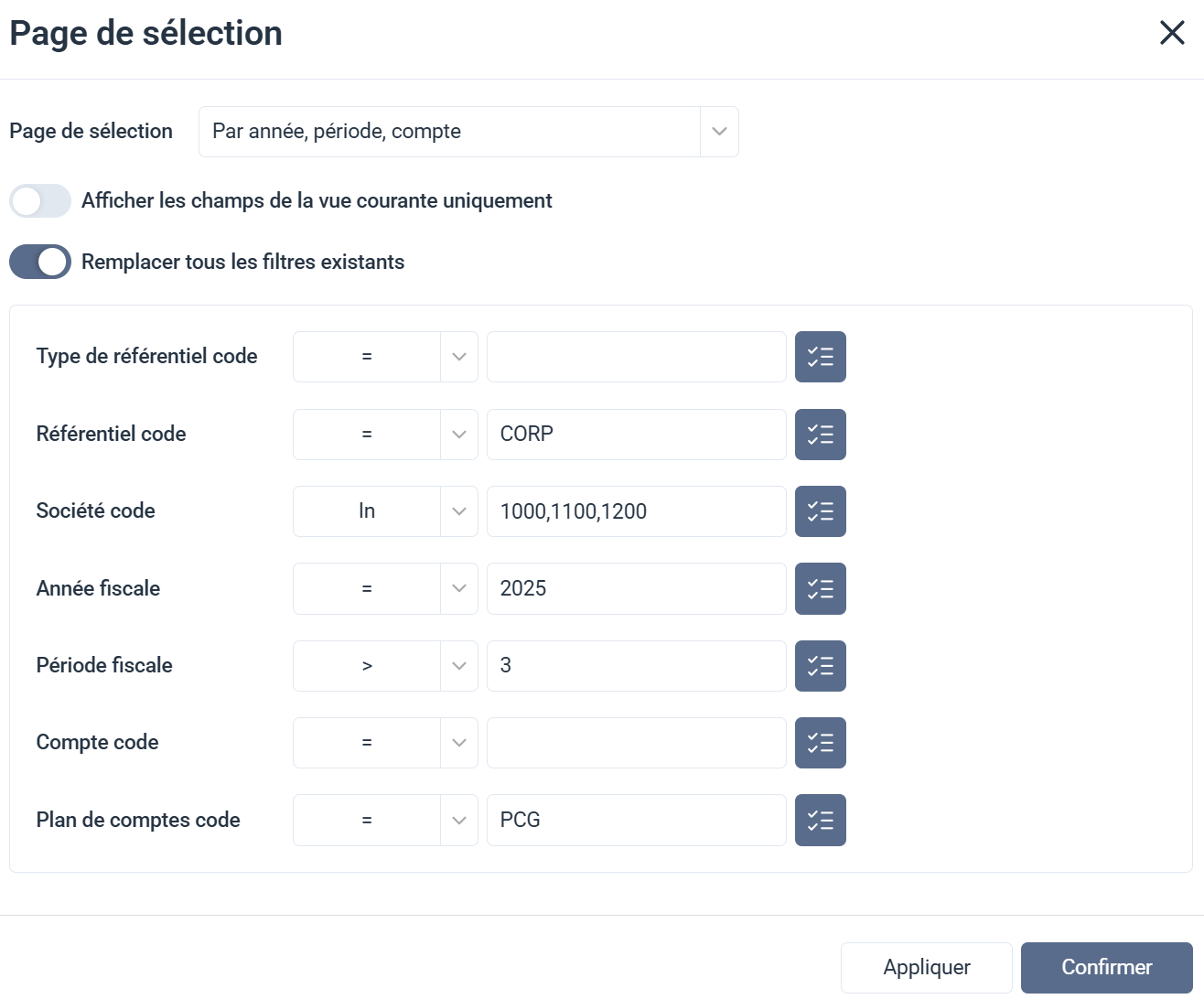Open value picker for Plan de comptes code
Screen dimensions: 1204x999
click(x=820, y=821)
